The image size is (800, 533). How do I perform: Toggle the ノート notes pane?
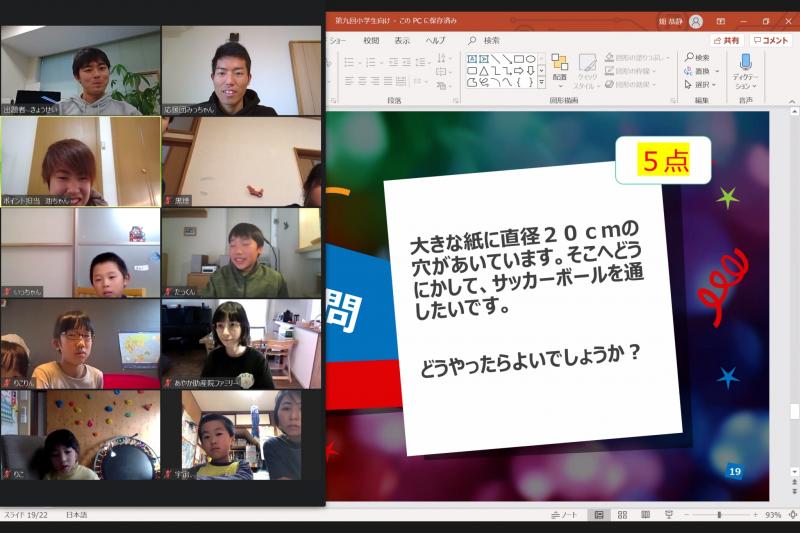[564, 515]
